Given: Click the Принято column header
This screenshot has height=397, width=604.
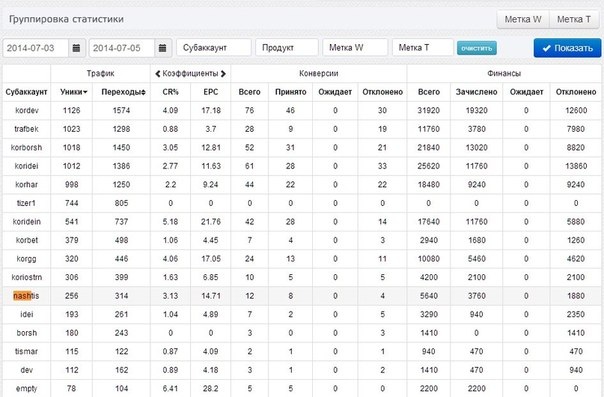Looking at the screenshot, I should (x=290, y=92).
